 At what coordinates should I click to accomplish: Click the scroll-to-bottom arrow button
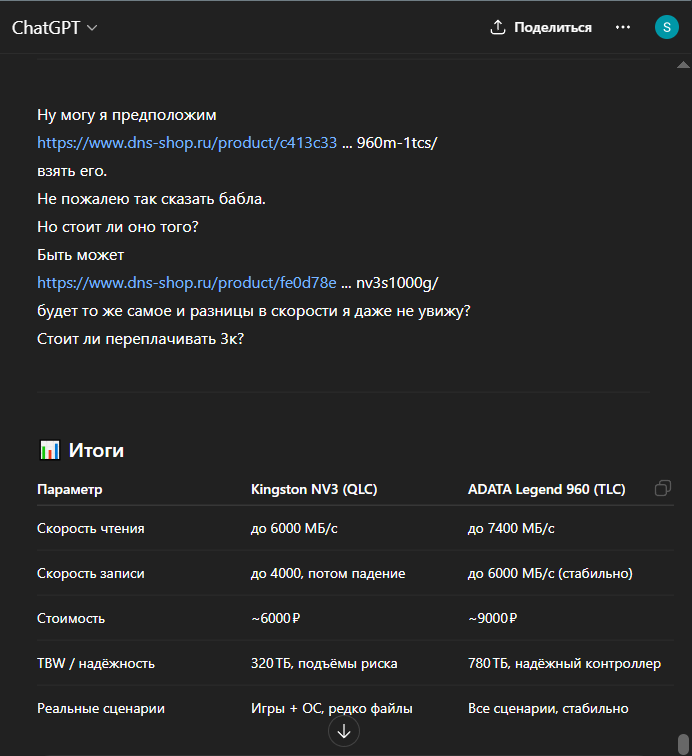coord(343,731)
